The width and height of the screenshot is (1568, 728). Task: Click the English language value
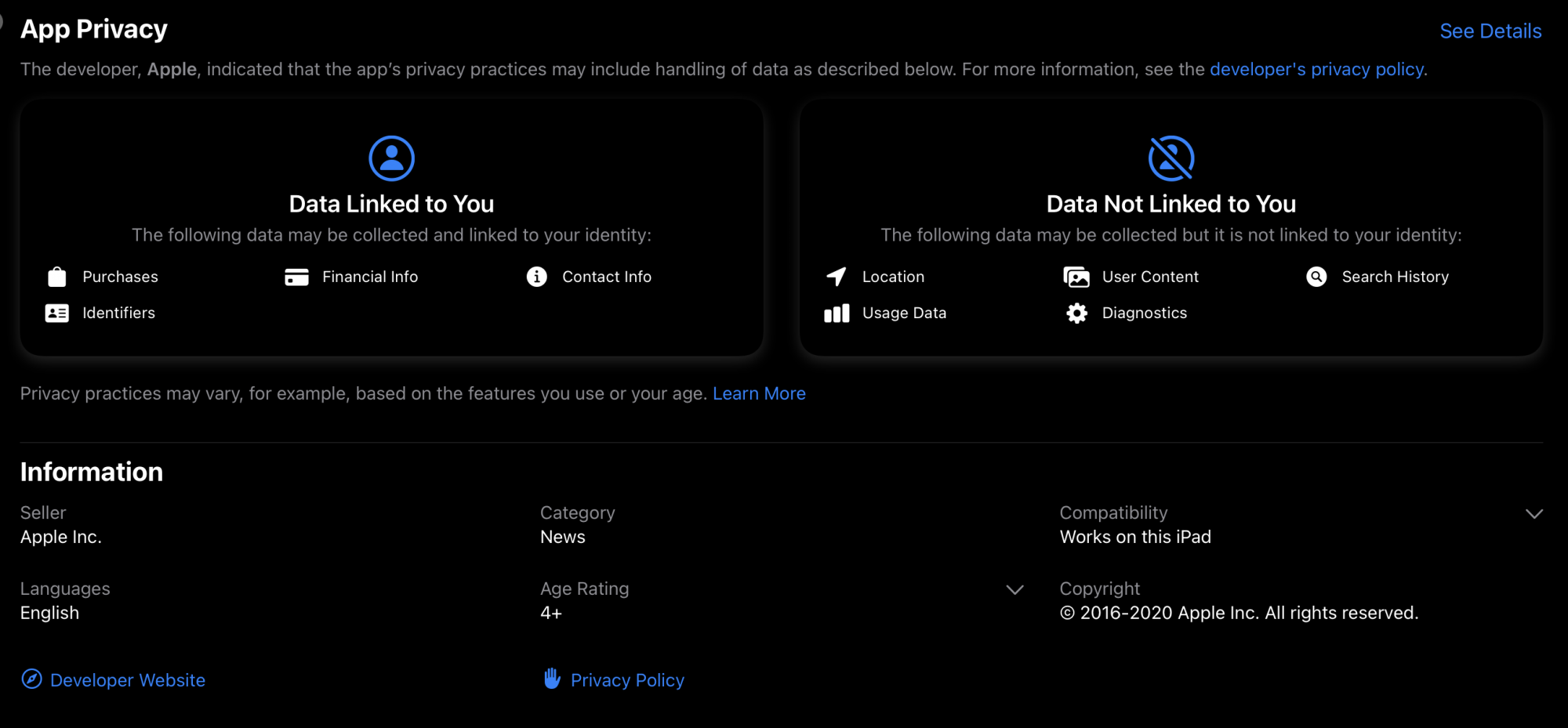coord(49,613)
